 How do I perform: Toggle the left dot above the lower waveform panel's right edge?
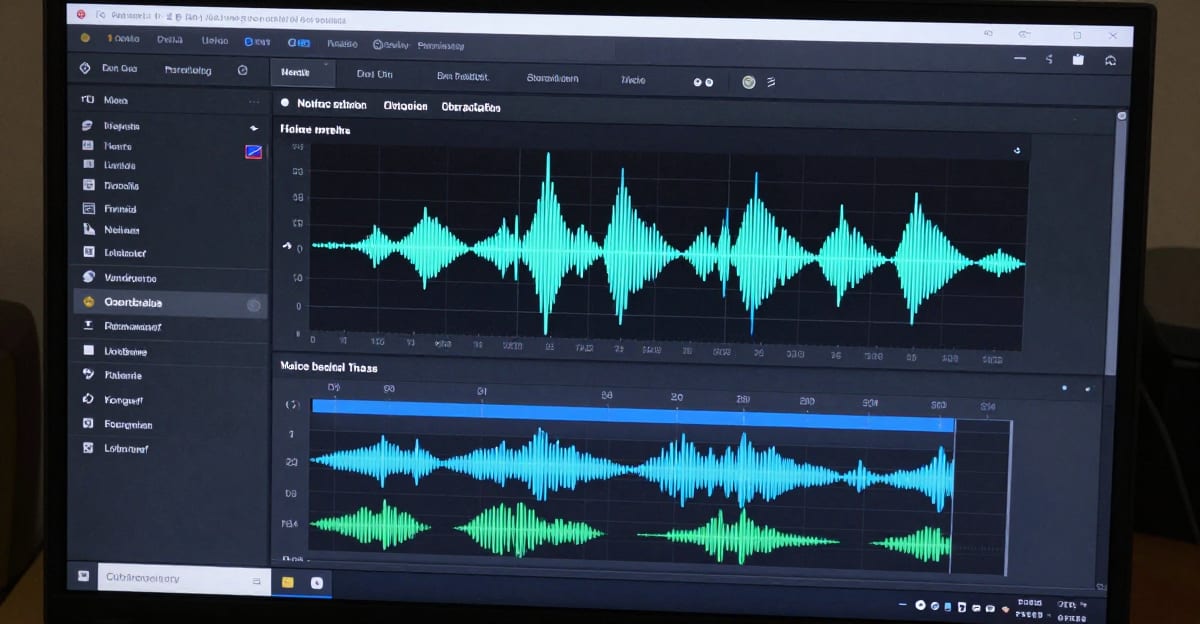pos(1064,388)
